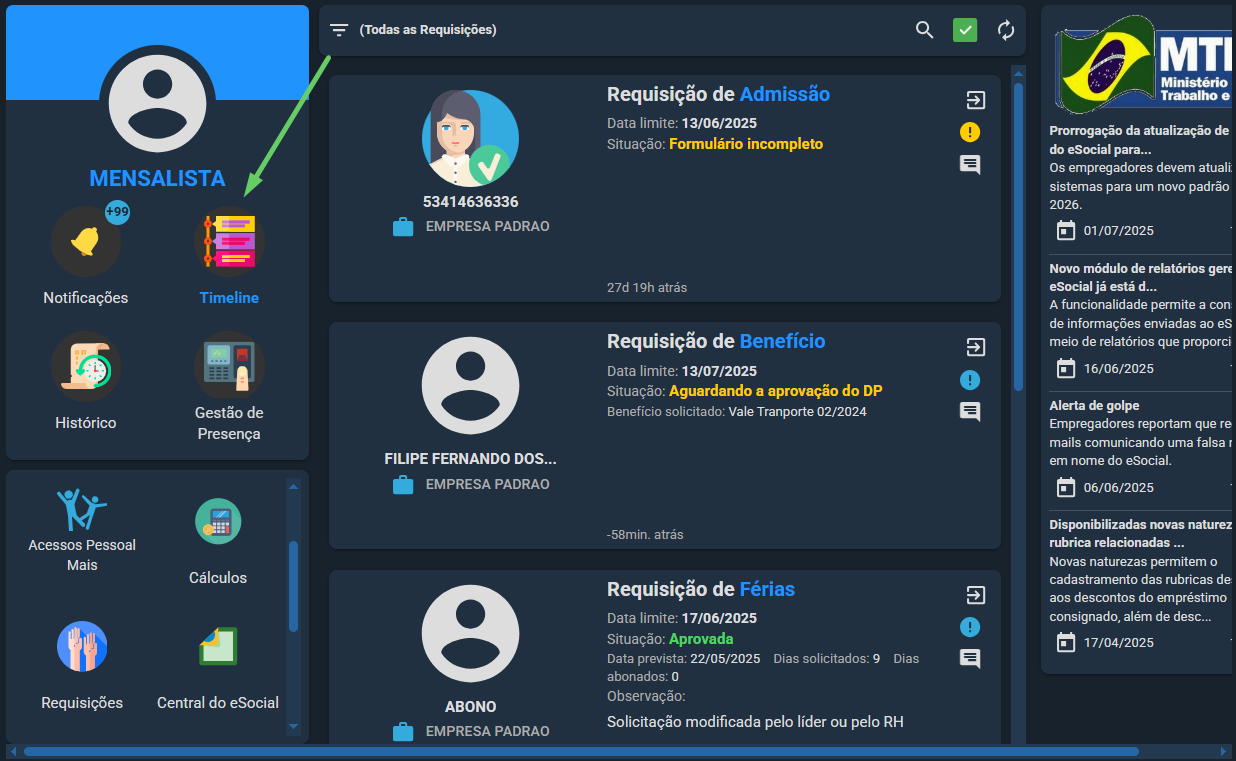Screen dimensions: 1236x761
Task: Click 'Solicitação modificada pelo líder' text
Action: pyautogui.click(x=755, y=721)
